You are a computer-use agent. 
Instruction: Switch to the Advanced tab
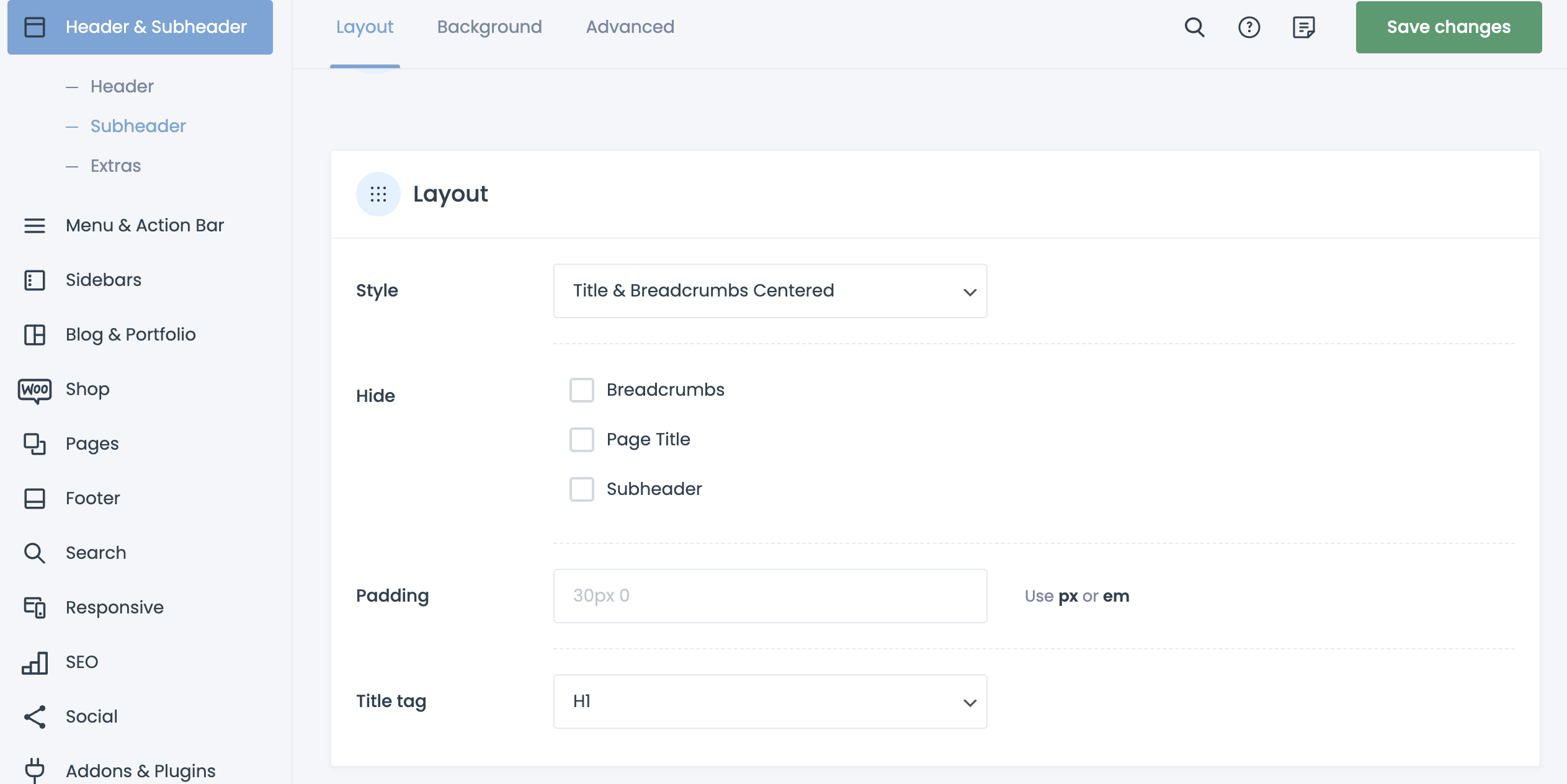coord(631,27)
